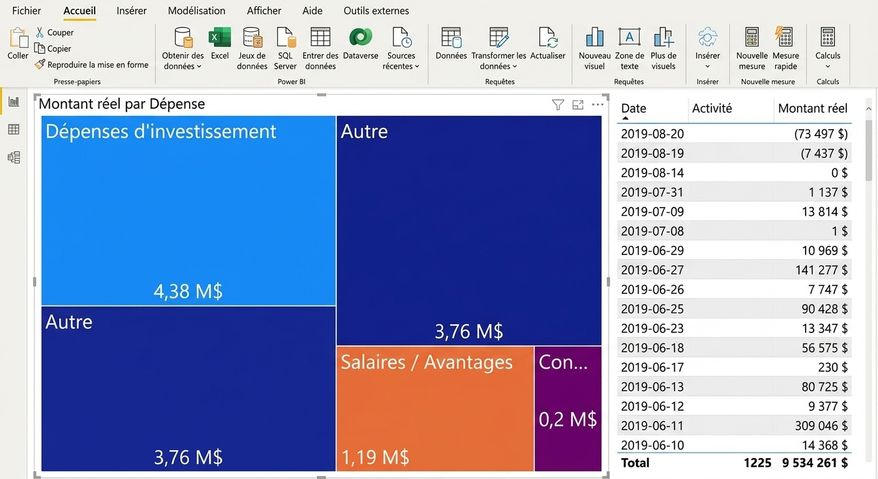
Task: Click the 0,2 M$ value label
Action: click(568, 419)
